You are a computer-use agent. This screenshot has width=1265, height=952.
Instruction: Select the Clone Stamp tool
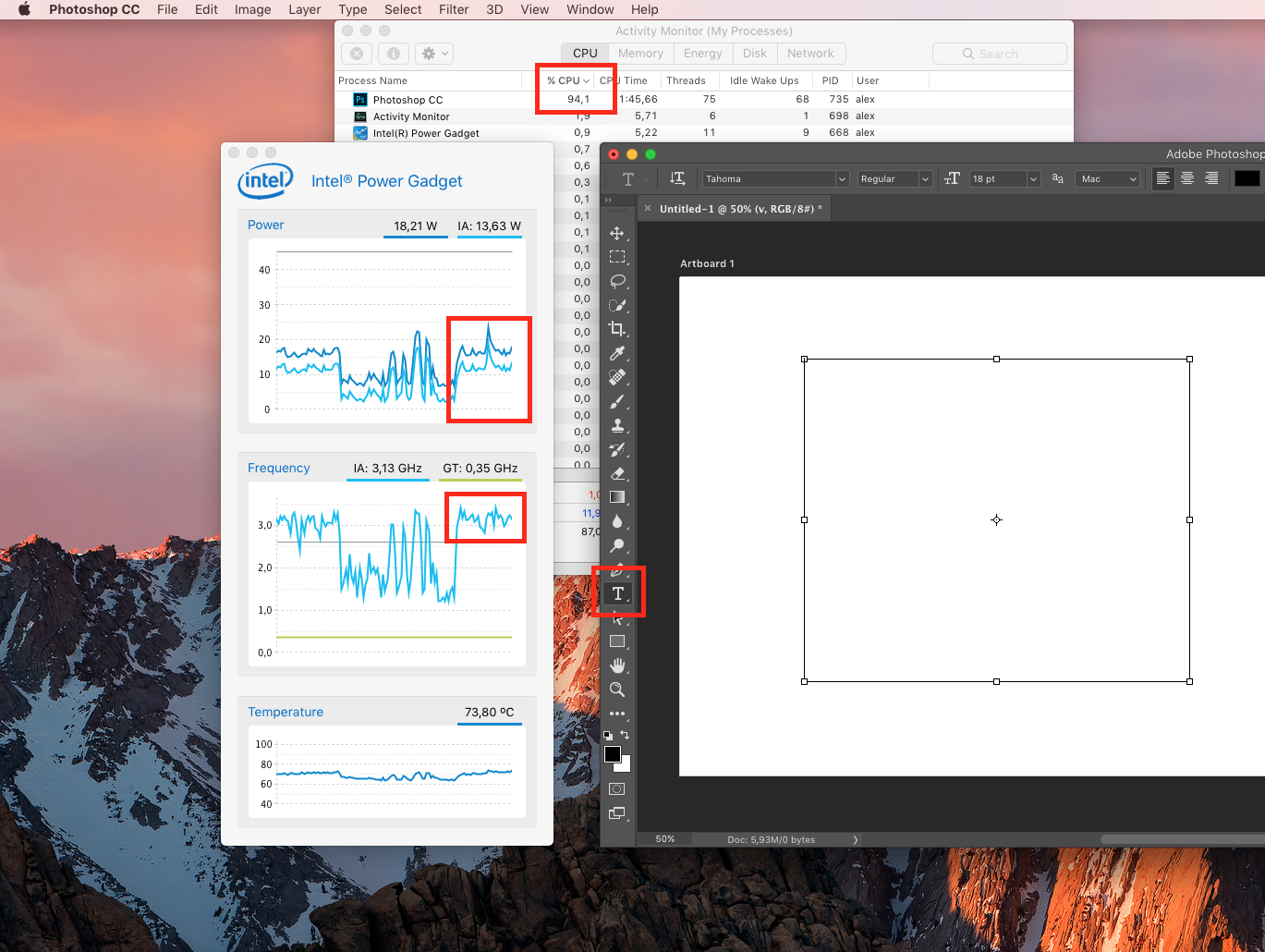coord(617,425)
